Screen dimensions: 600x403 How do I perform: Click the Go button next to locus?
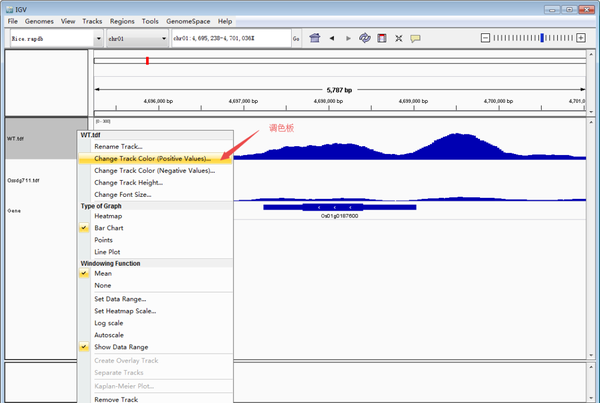(x=296, y=39)
